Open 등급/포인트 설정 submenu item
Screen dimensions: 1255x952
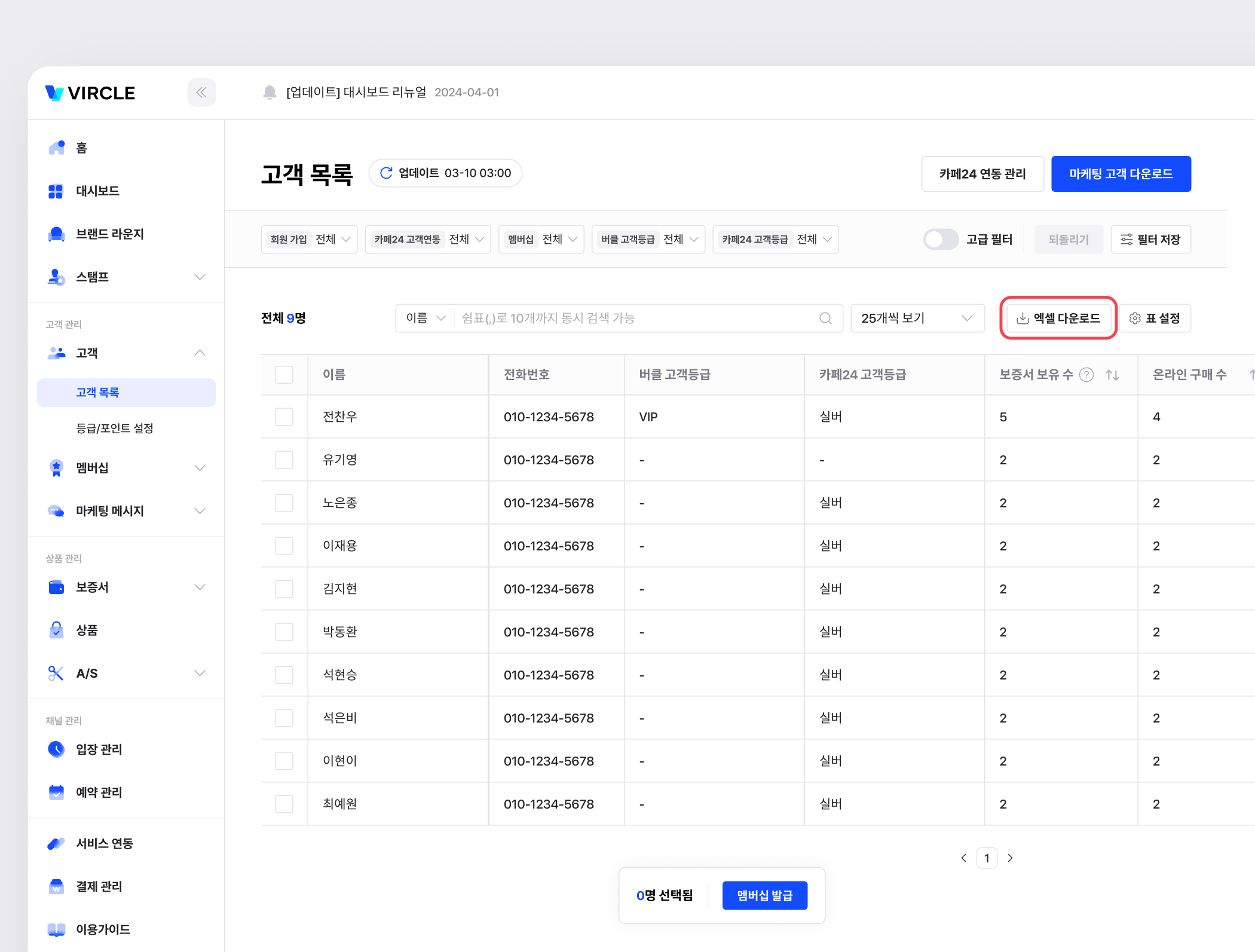tap(115, 428)
